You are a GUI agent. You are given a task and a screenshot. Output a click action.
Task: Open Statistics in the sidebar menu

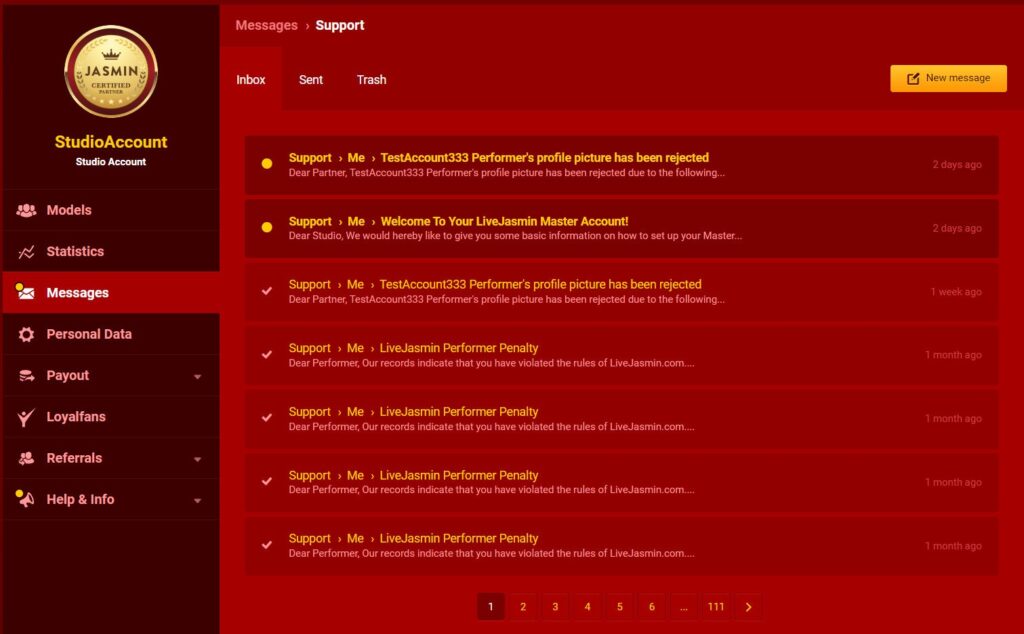click(x=111, y=251)
